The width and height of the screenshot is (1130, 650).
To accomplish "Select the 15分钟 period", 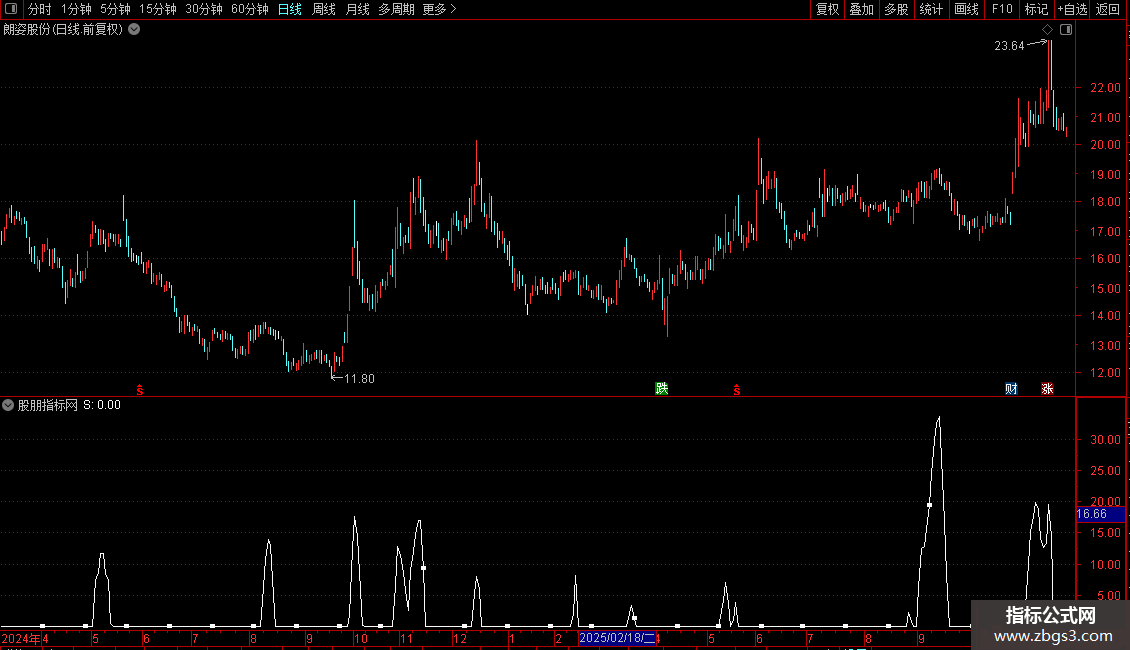I will pyautogui.click(x=157, y=9).
